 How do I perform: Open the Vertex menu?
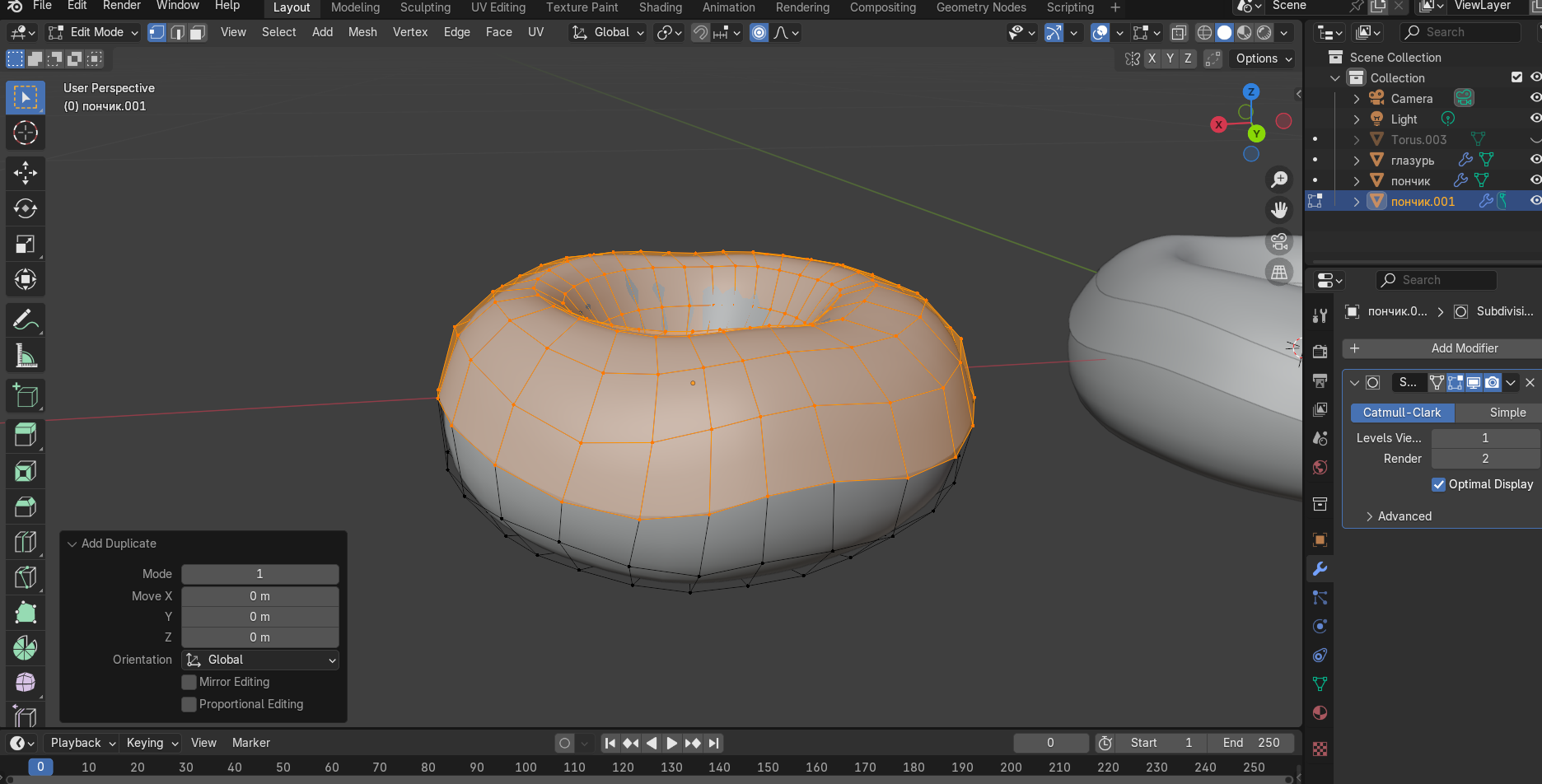(x=410, y=32)
